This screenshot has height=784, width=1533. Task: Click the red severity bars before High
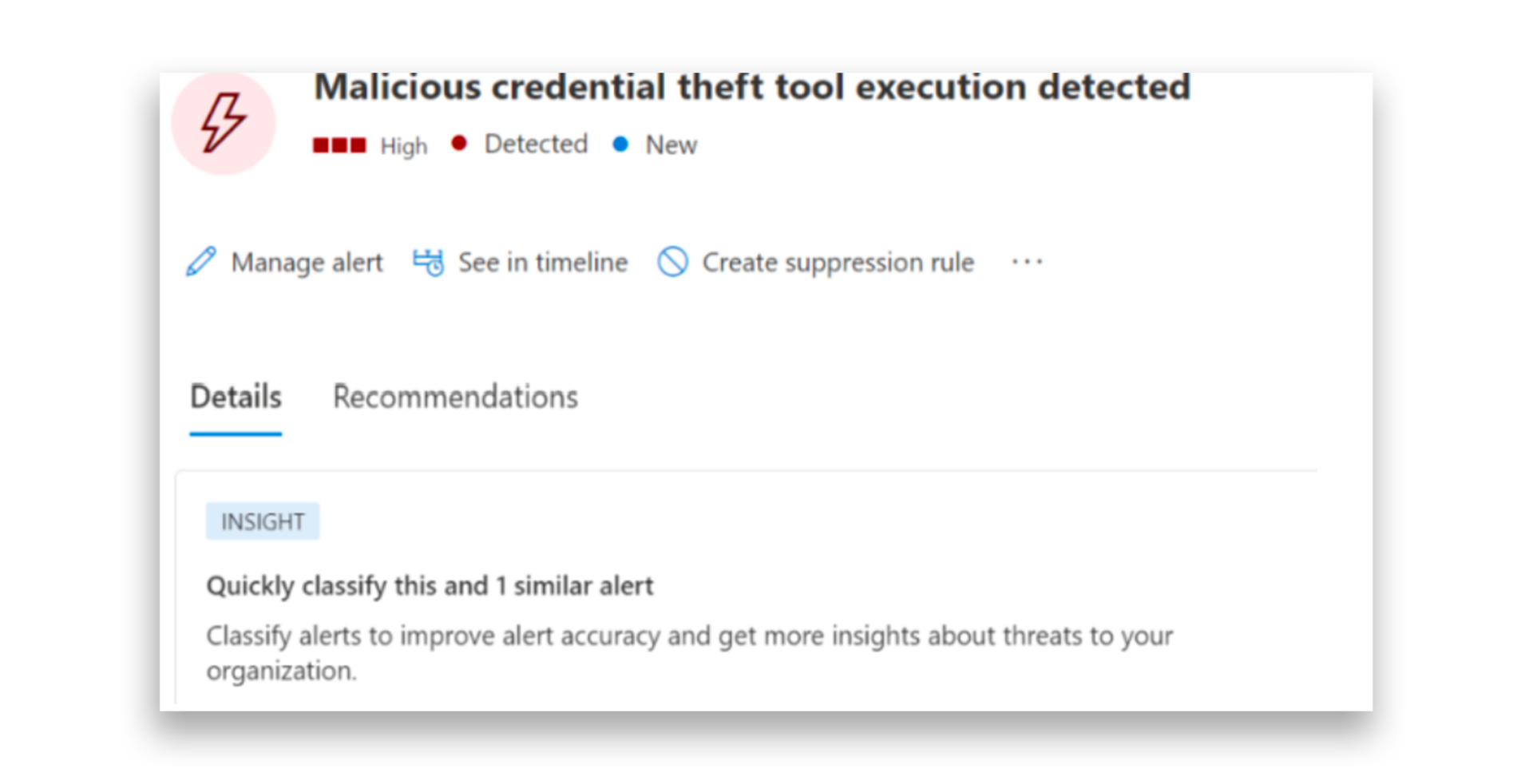coord(341,145)
